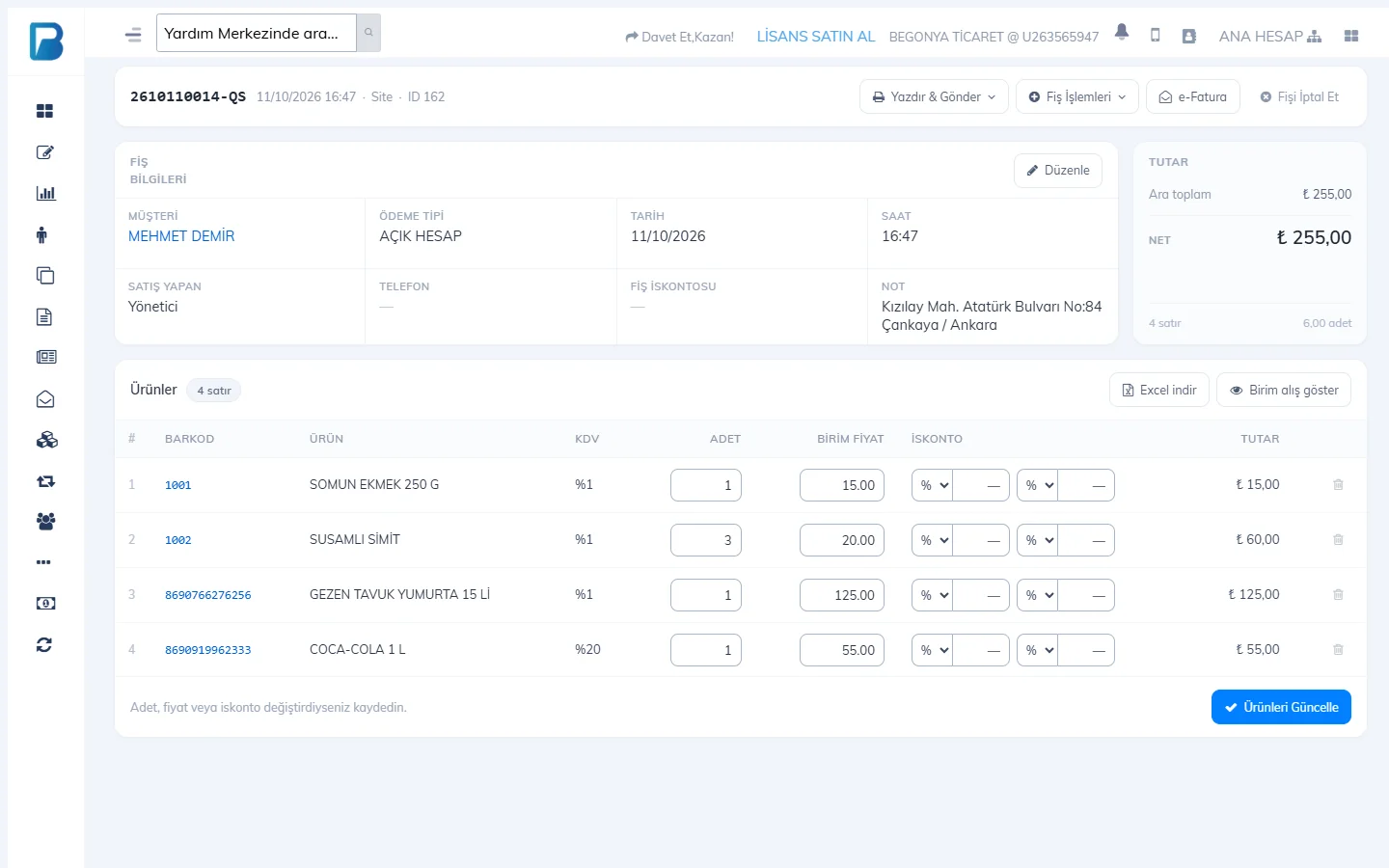Open the users group icon in sidebar
Image resolution: width=1389 pixels, height=868 pixels.
(45, 521)
